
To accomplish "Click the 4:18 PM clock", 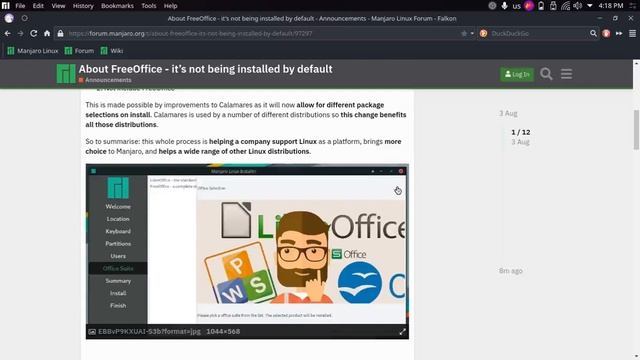I will click(611, 6).
